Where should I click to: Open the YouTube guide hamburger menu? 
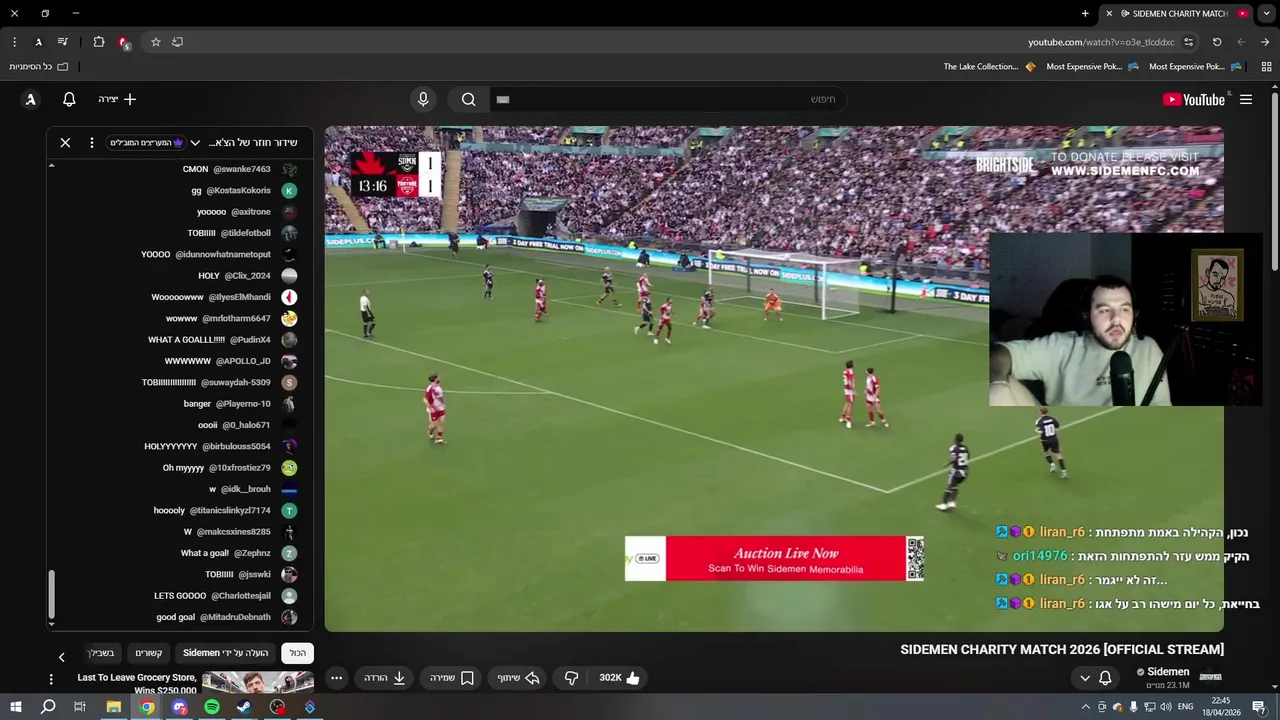coord(1246,99)
